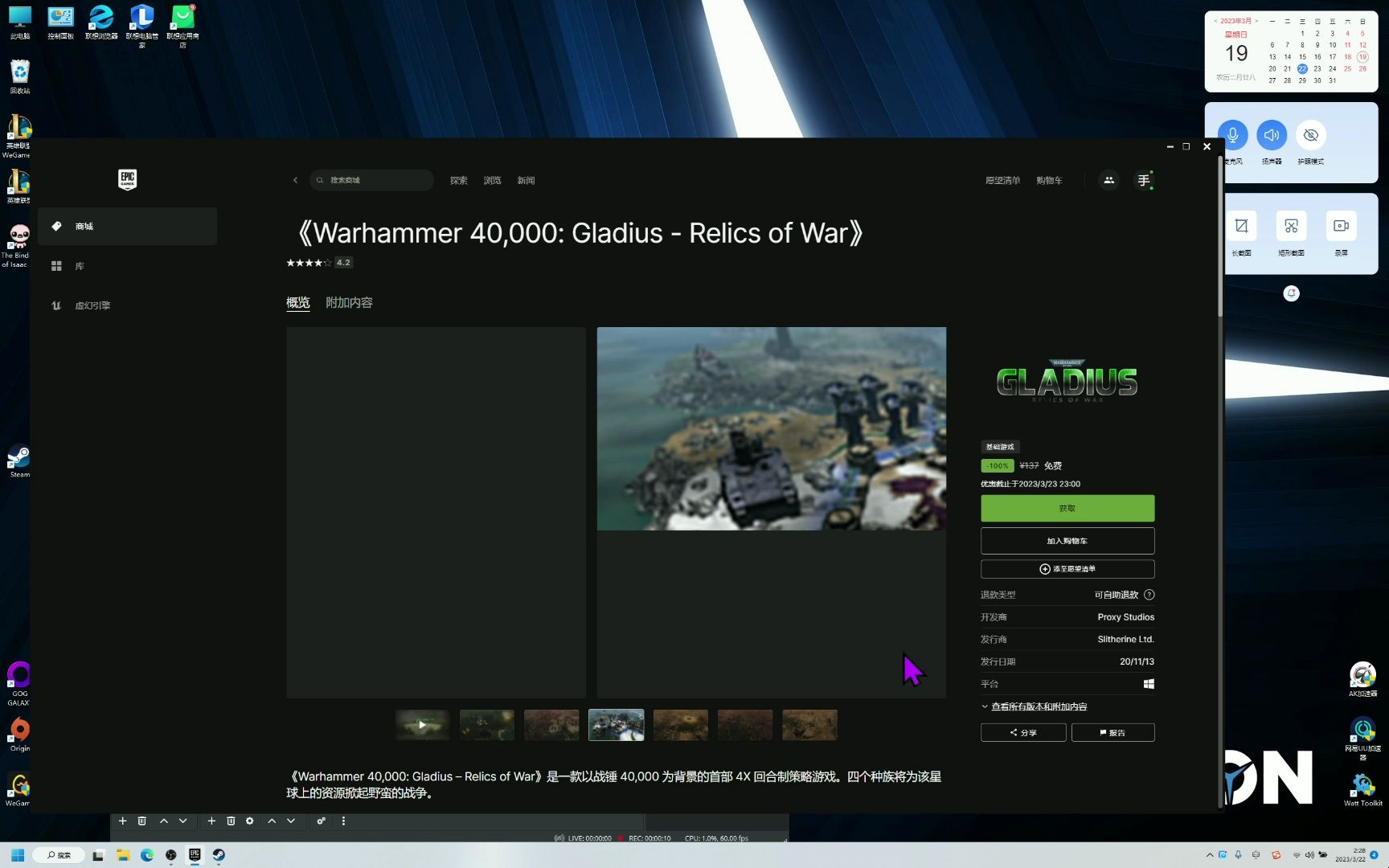Click the Epic Games logo in sidebar
The width and height of the screenshot is (1389, 868).
127,179
